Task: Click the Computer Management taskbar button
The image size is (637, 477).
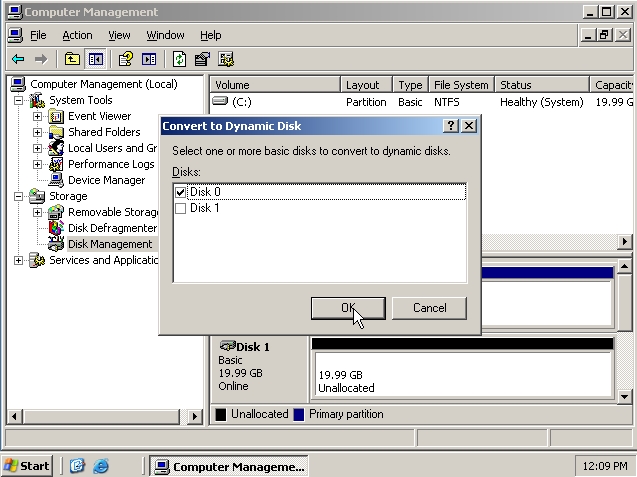Action: (229, 466)
